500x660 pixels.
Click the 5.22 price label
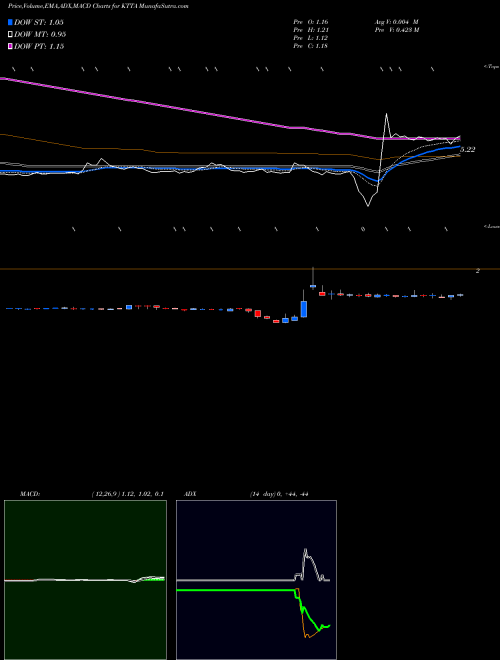pos(468,149)
